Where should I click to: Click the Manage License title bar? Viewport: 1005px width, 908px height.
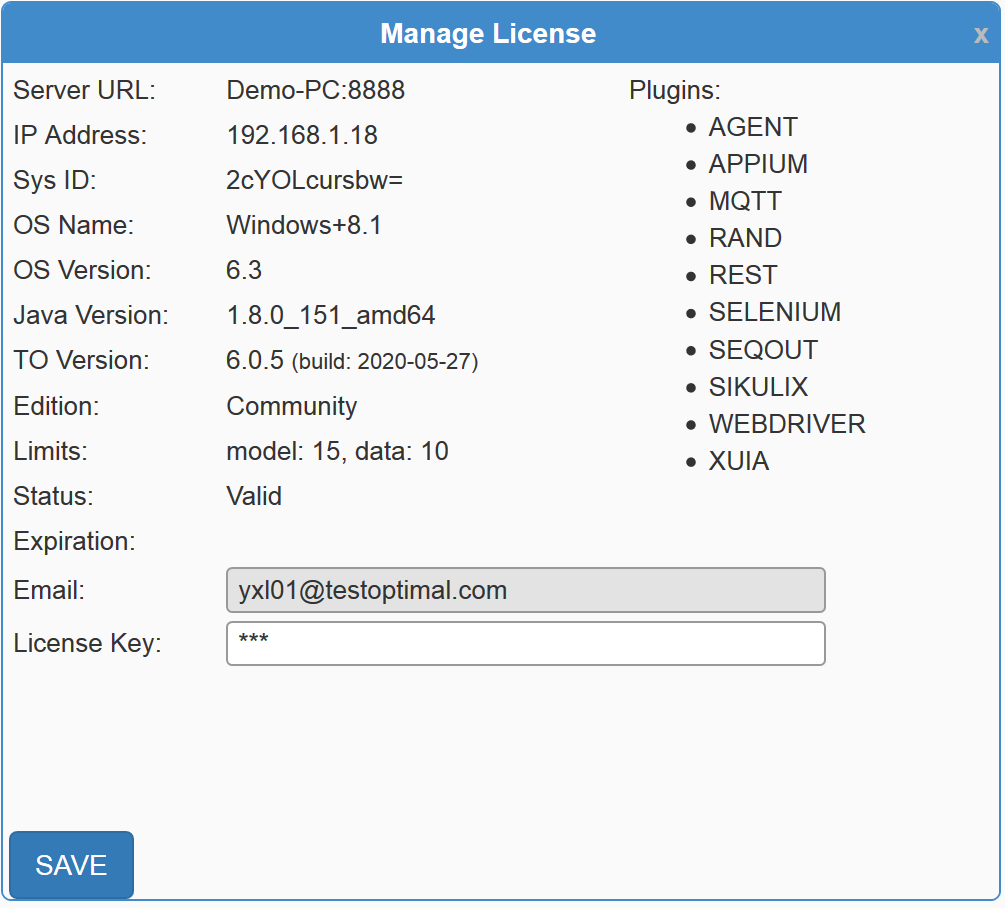tap(488, 34)
